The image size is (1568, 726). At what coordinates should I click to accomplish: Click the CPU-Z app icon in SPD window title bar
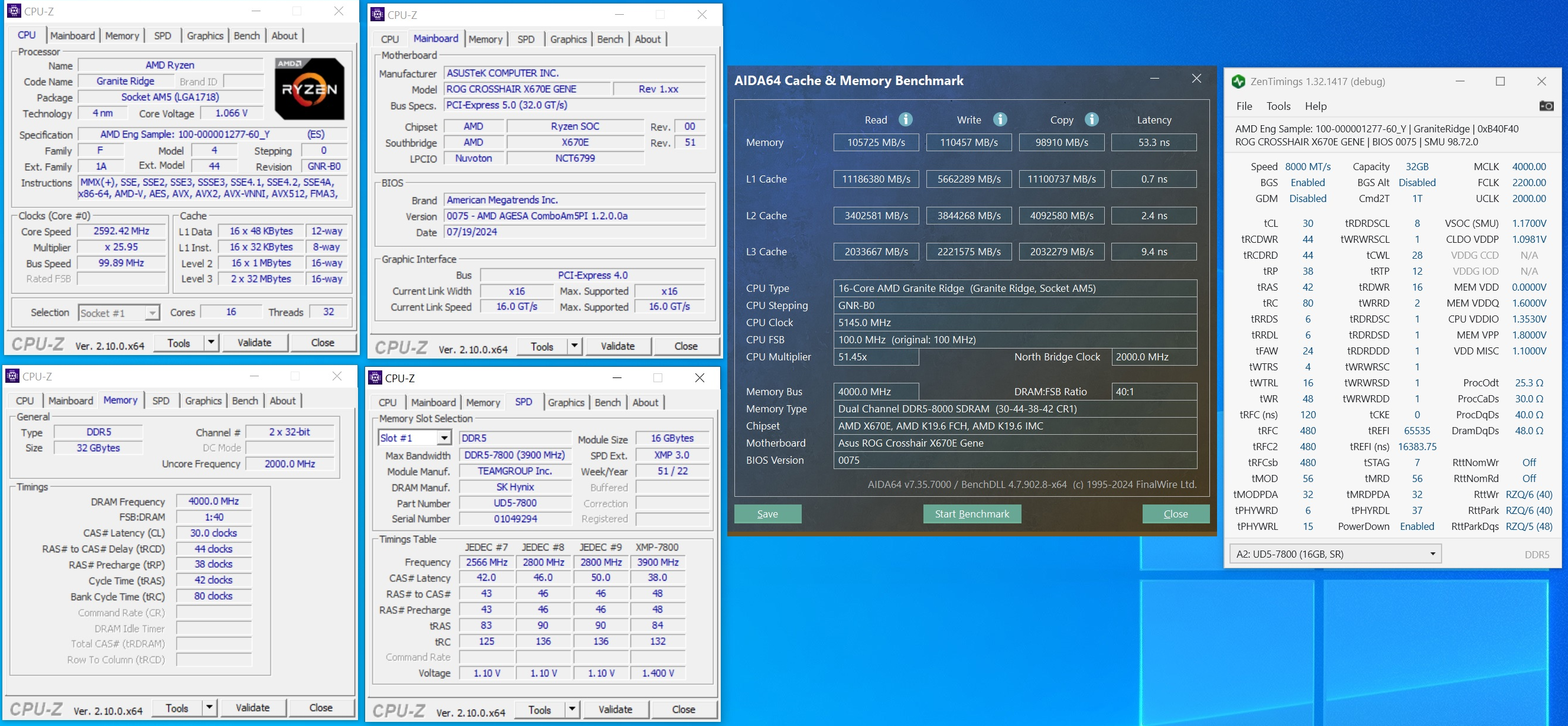376,377
